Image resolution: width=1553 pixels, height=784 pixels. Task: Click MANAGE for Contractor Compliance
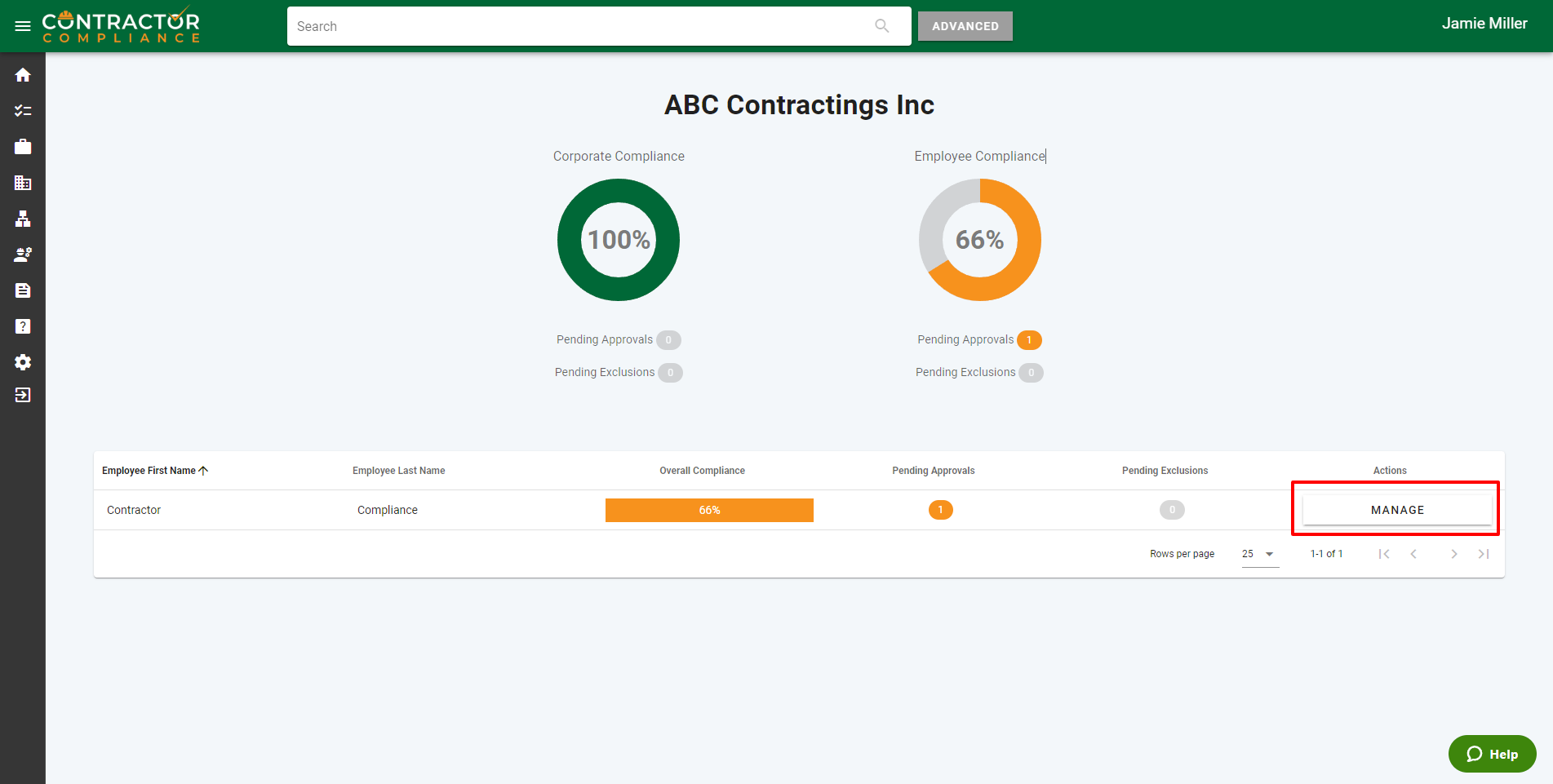[1396, 510]
